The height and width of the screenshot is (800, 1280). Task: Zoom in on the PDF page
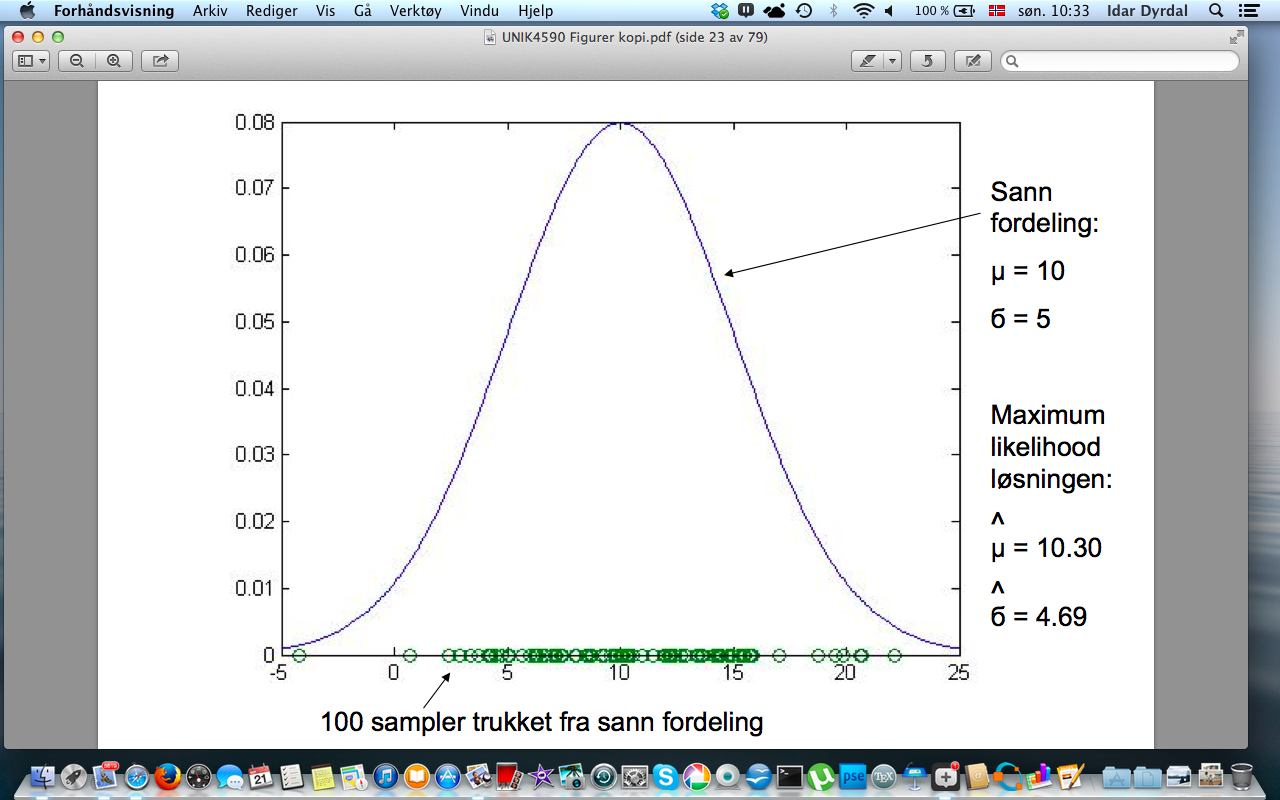pos(114,61)
